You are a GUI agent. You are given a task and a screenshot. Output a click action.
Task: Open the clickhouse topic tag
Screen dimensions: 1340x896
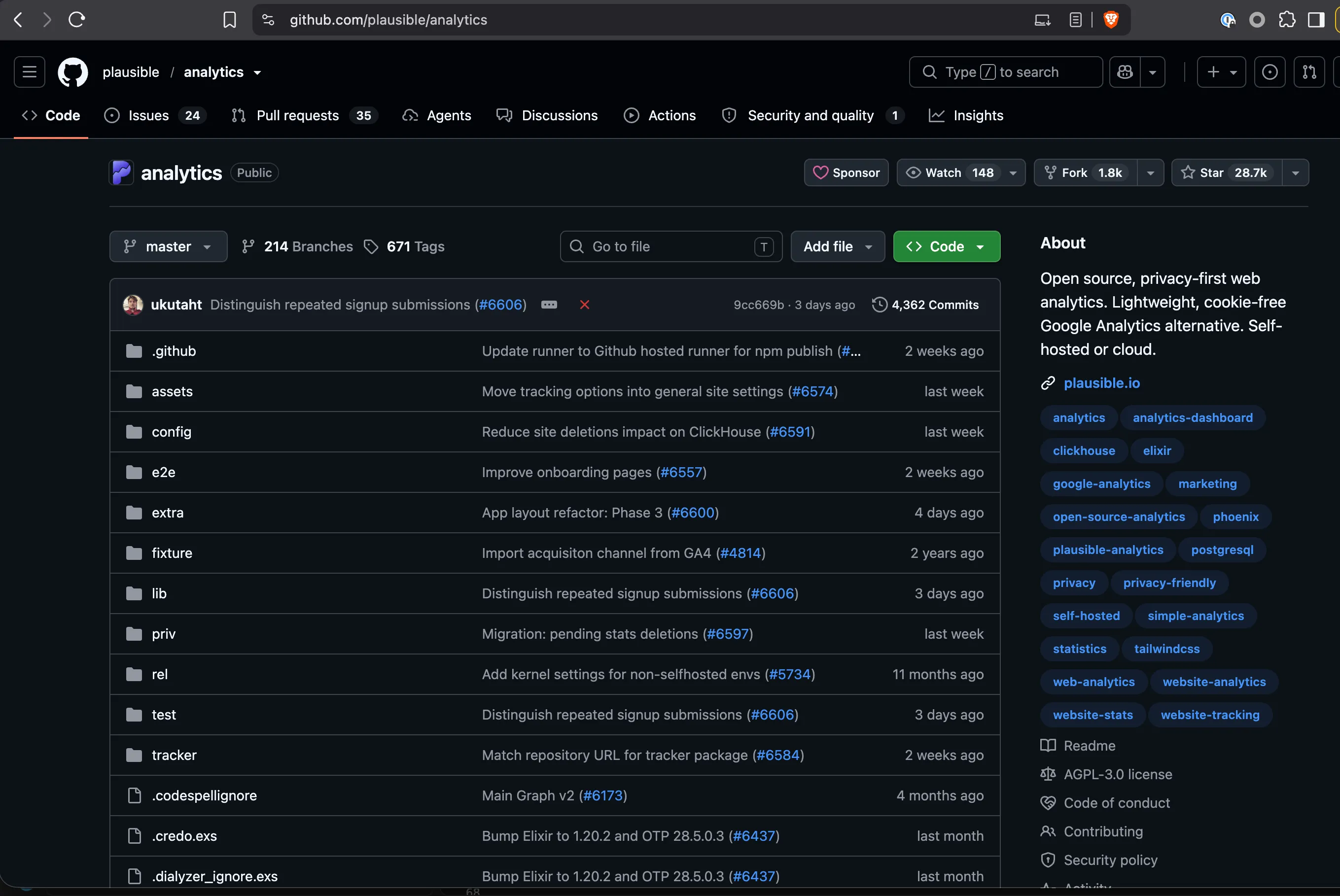[x=1084, y=450]
